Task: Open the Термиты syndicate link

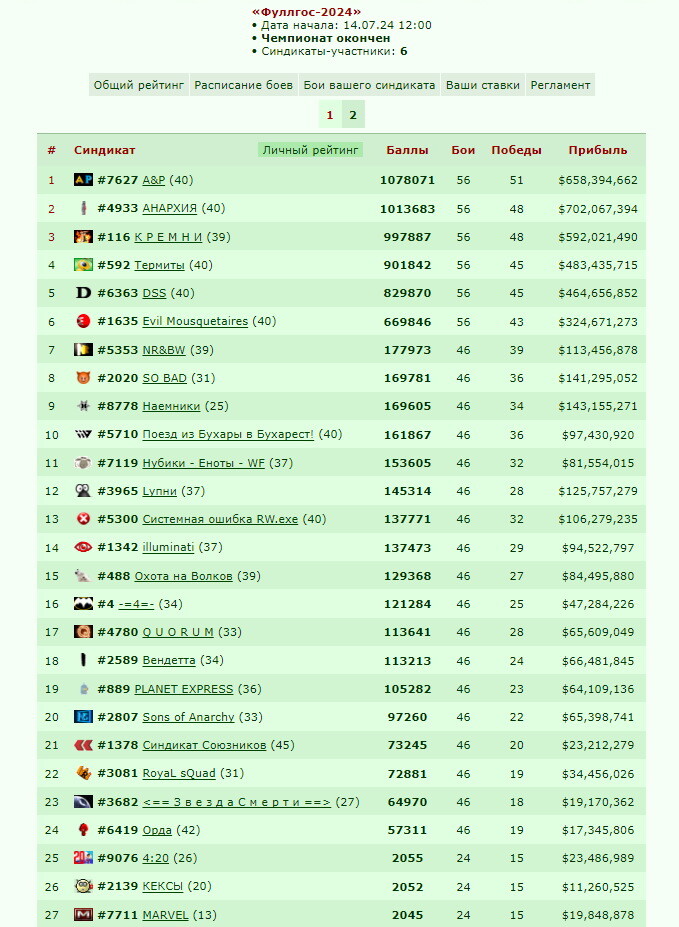Action: [x=160, y=265]
